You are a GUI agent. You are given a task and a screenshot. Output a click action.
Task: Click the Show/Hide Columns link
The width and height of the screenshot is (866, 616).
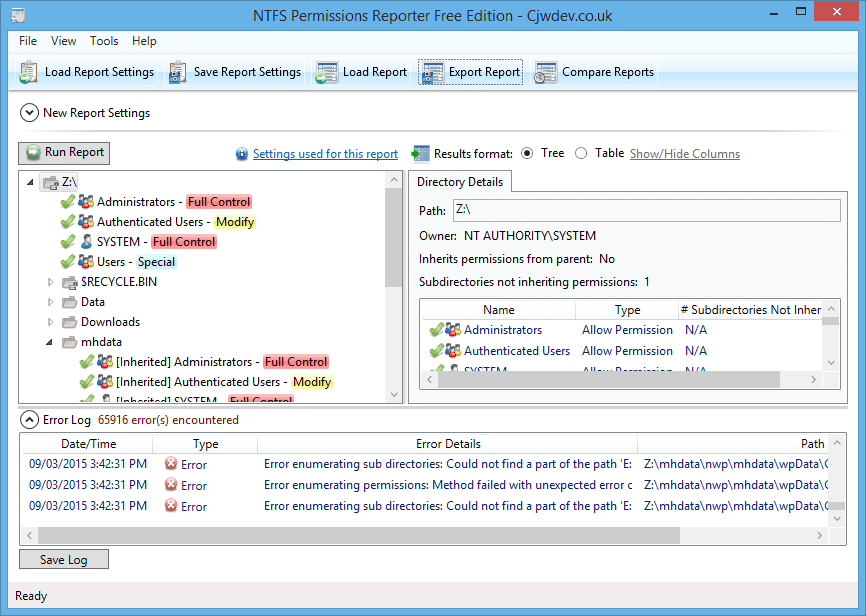(685, 154)
